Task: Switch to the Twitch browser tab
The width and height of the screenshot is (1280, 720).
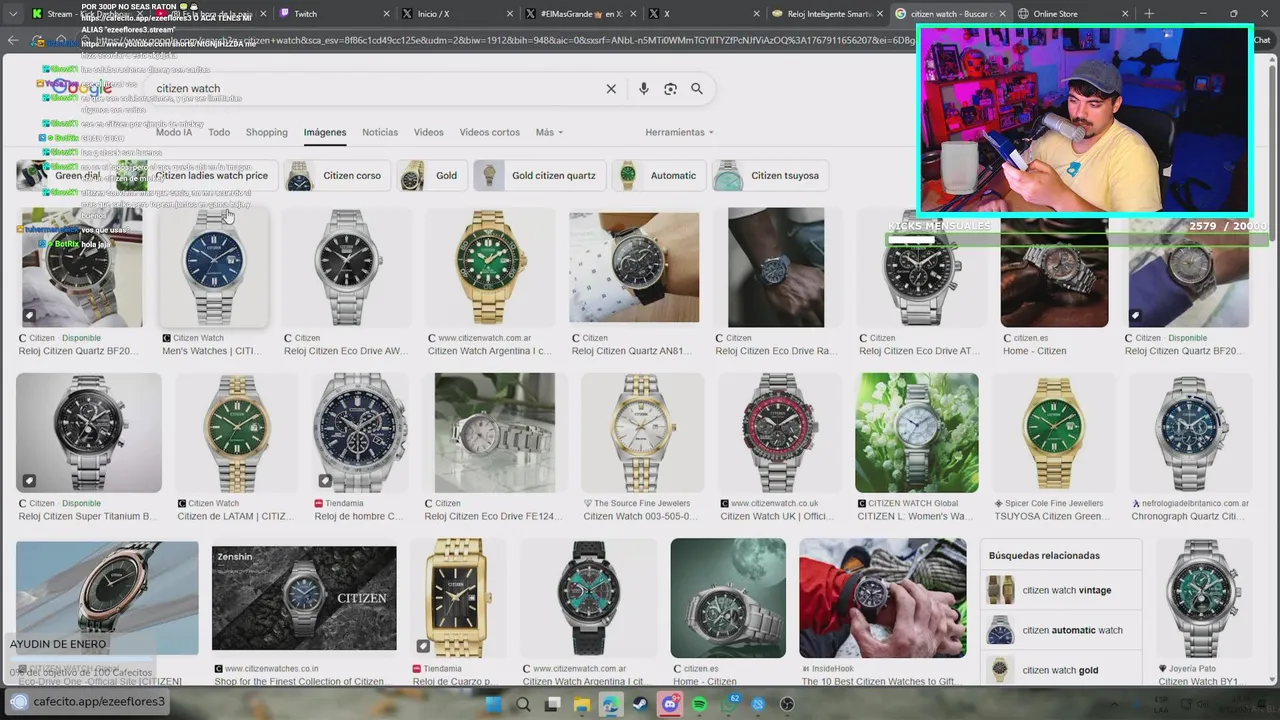Action: click(335, 14)
